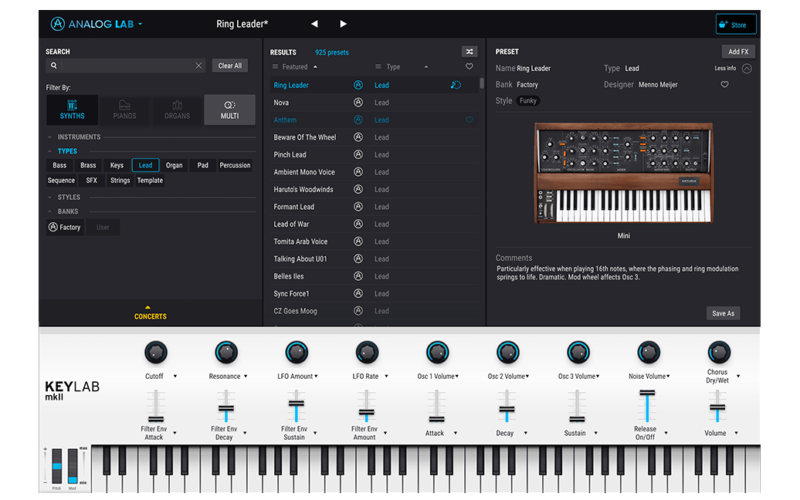Viewport: 800px width, 500px height.
Task: Click the LFO Rate knob
Action: (x=367, y=353)
